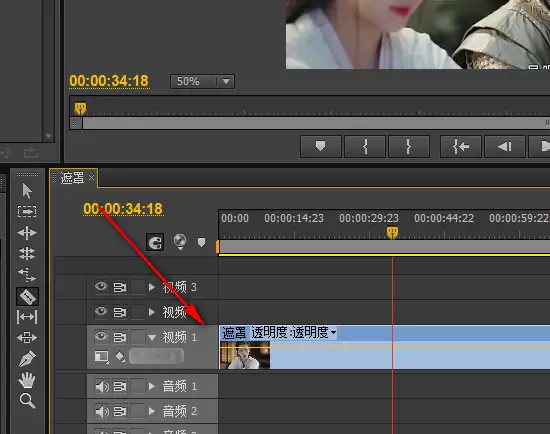Select the Zoom magnifier tool
Screen dimensions: 550x434
pos(27,401)
